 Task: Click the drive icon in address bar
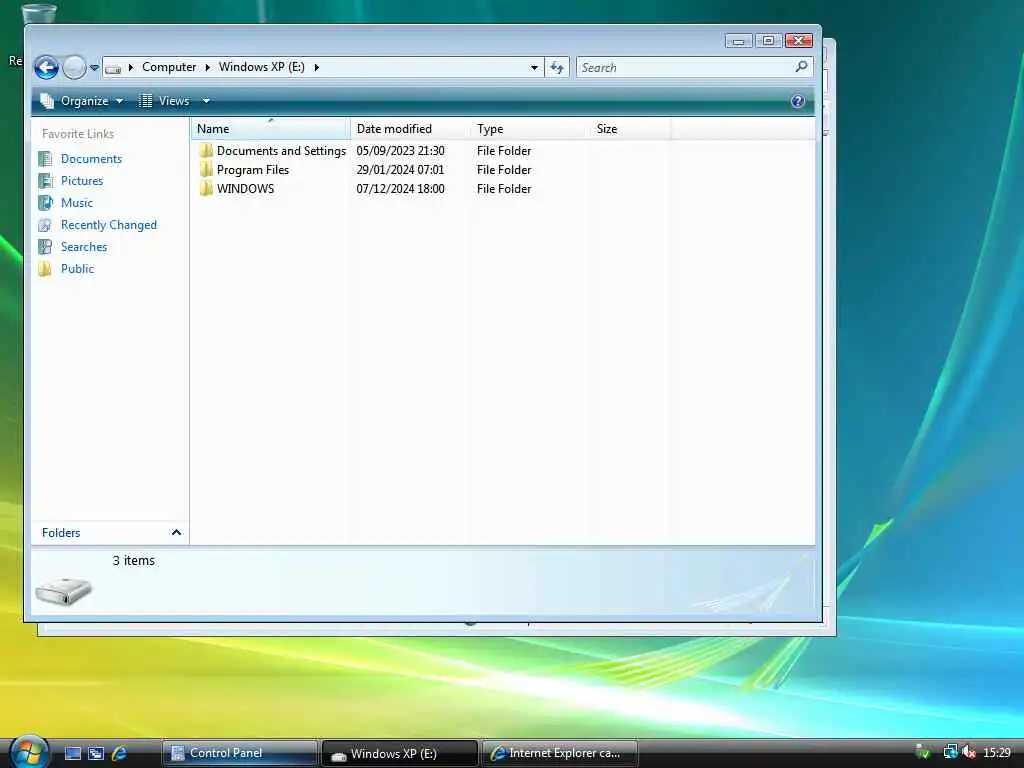(113, 68)
